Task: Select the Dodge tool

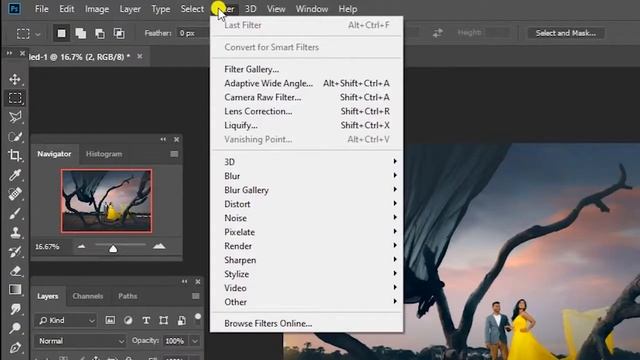Action: pos(15,328)
